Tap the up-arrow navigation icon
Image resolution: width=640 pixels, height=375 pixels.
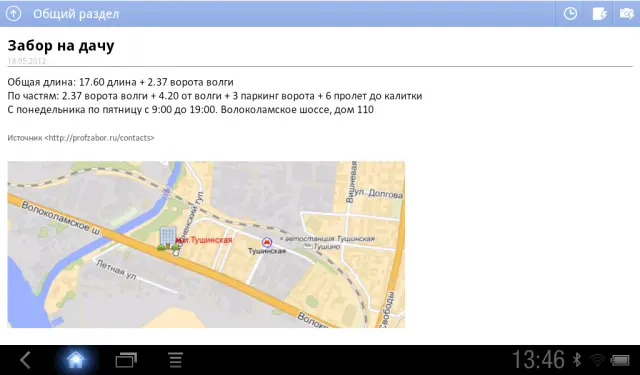pos(13,13)
